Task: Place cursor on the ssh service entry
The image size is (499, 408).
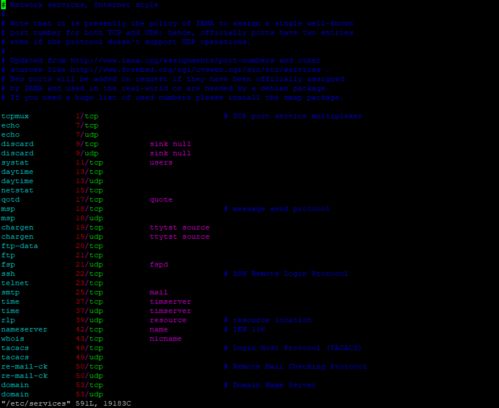Action: pyautogui.click(x=8, y=274)
